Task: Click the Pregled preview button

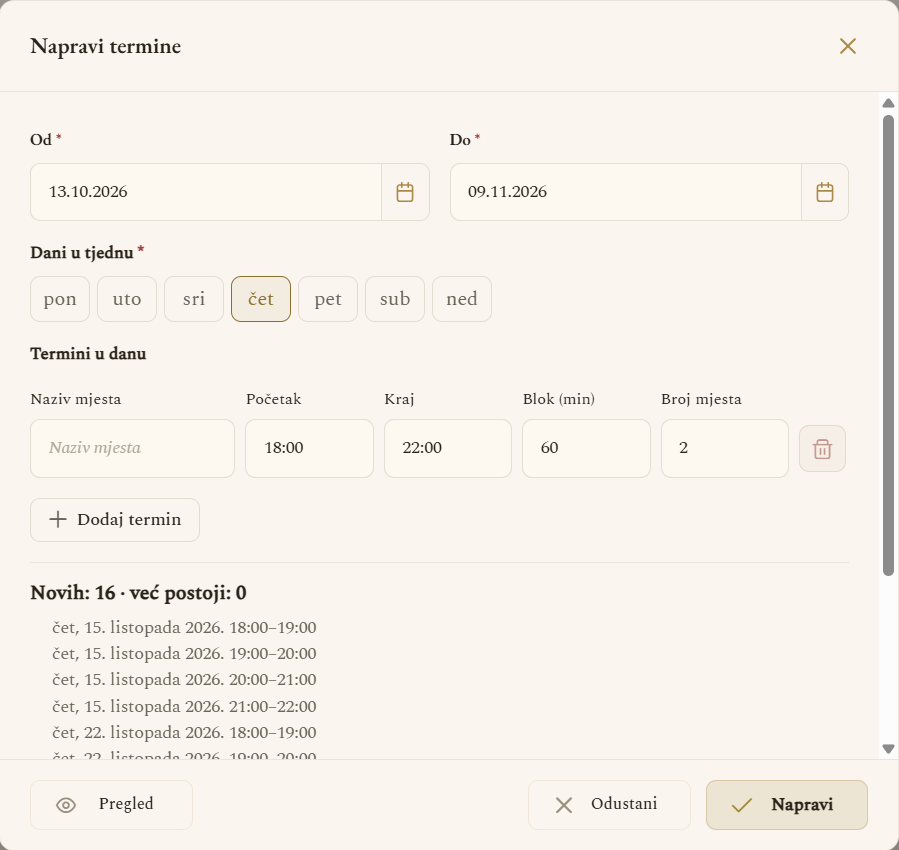Action: point(111,805)
